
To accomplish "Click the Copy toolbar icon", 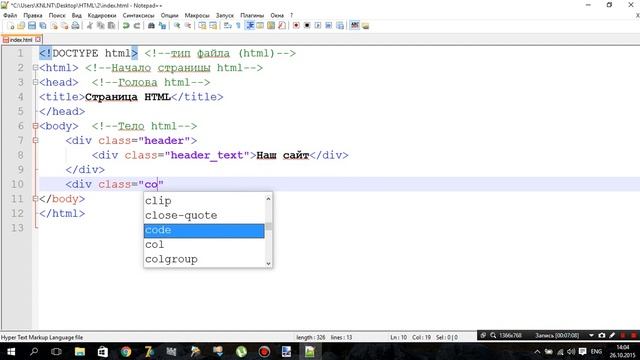I will (100, 26).
